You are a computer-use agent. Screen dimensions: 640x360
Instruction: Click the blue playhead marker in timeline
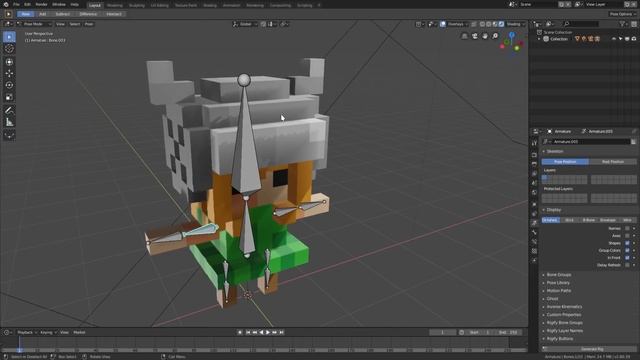point(19,349)
